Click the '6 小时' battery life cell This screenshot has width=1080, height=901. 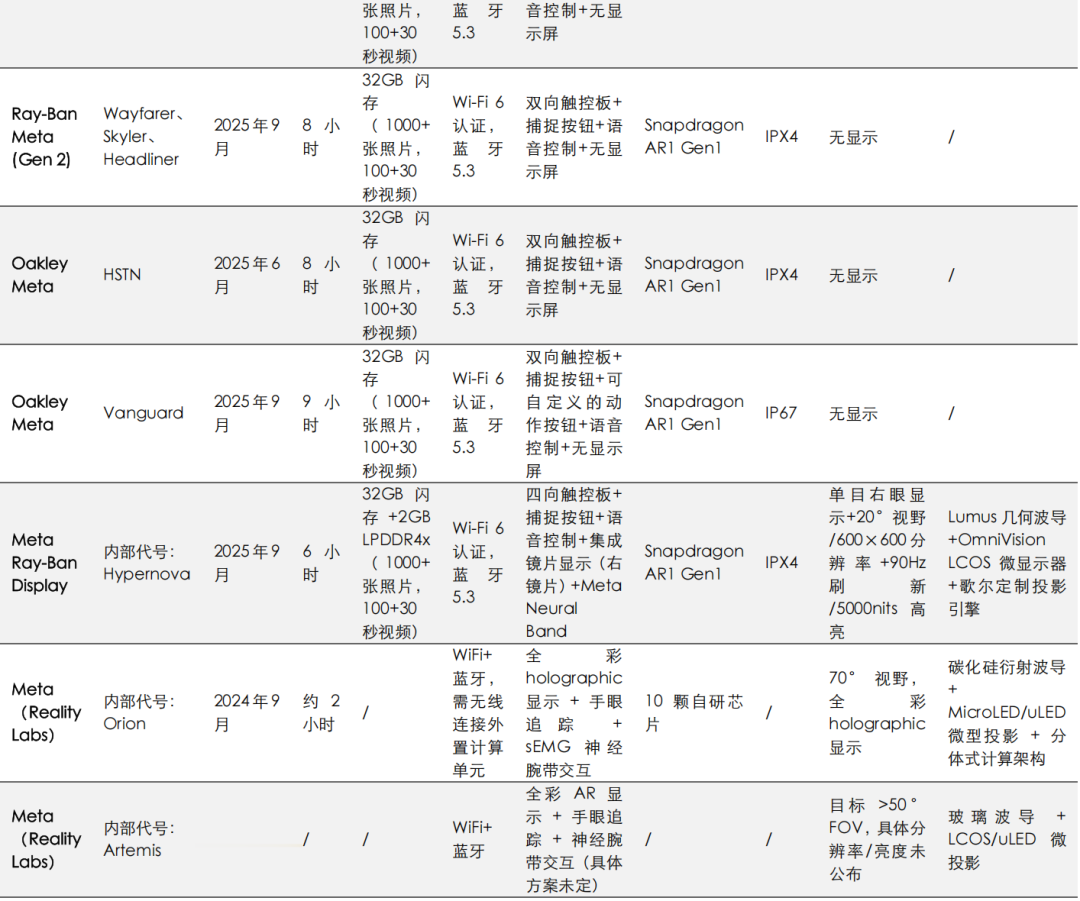tap(321, 562)
